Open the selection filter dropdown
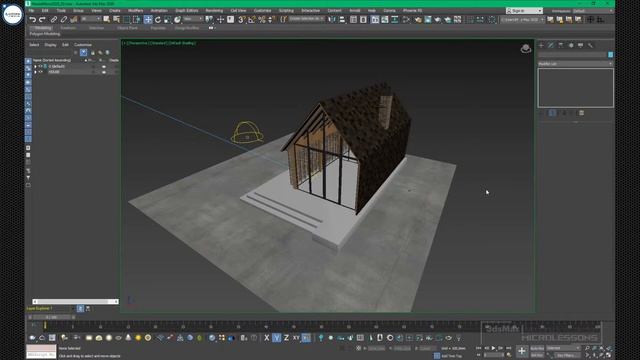 (x=91, y=19)
